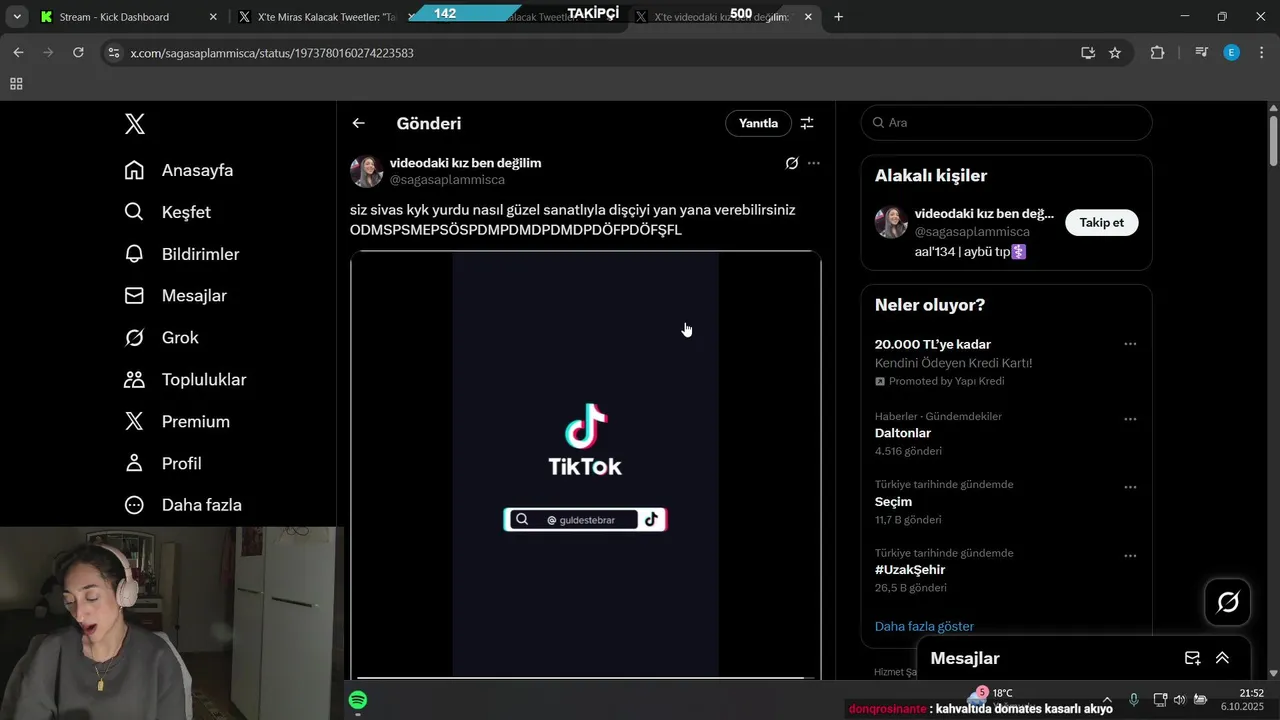Click taskbar microphone icon

point(1134,700)
